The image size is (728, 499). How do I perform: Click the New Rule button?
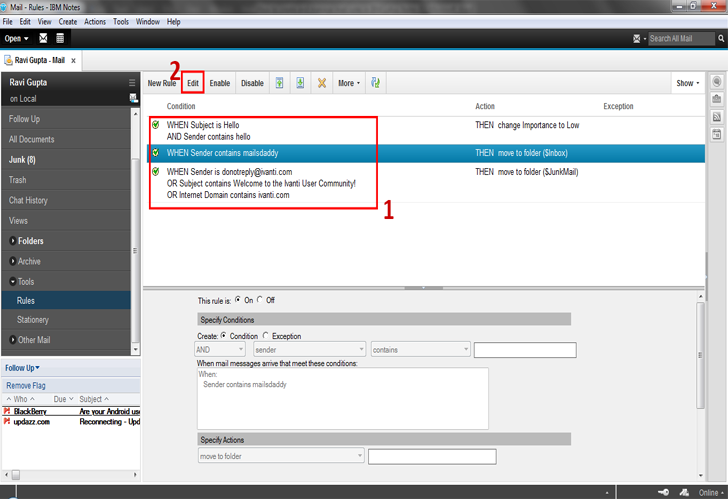162,83
